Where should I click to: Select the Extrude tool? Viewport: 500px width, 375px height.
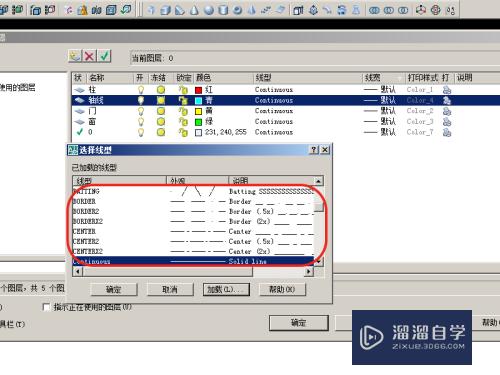pos(298,10)
